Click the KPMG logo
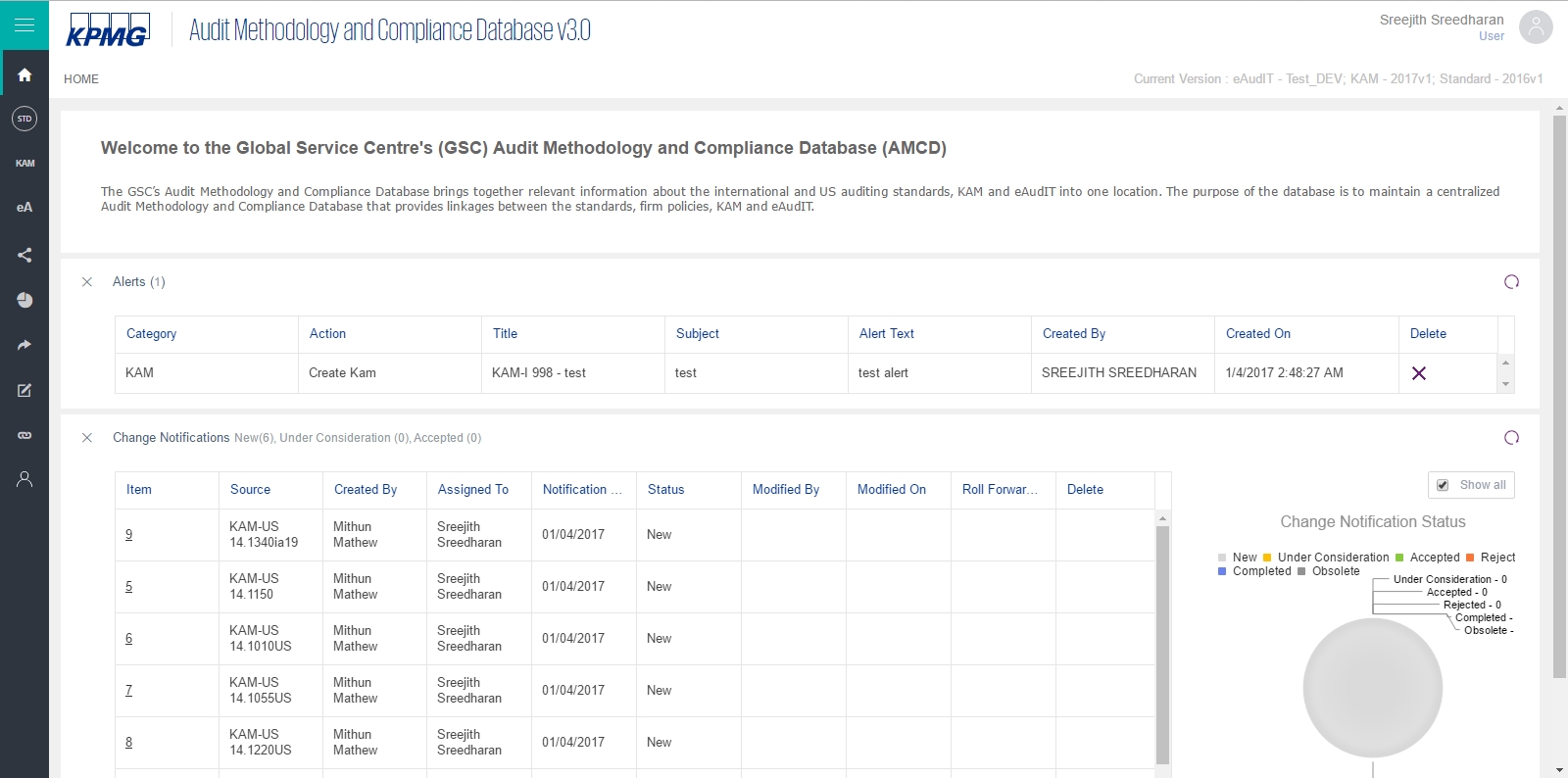Viewport: 1568px width, 778px height. (108, 29)
